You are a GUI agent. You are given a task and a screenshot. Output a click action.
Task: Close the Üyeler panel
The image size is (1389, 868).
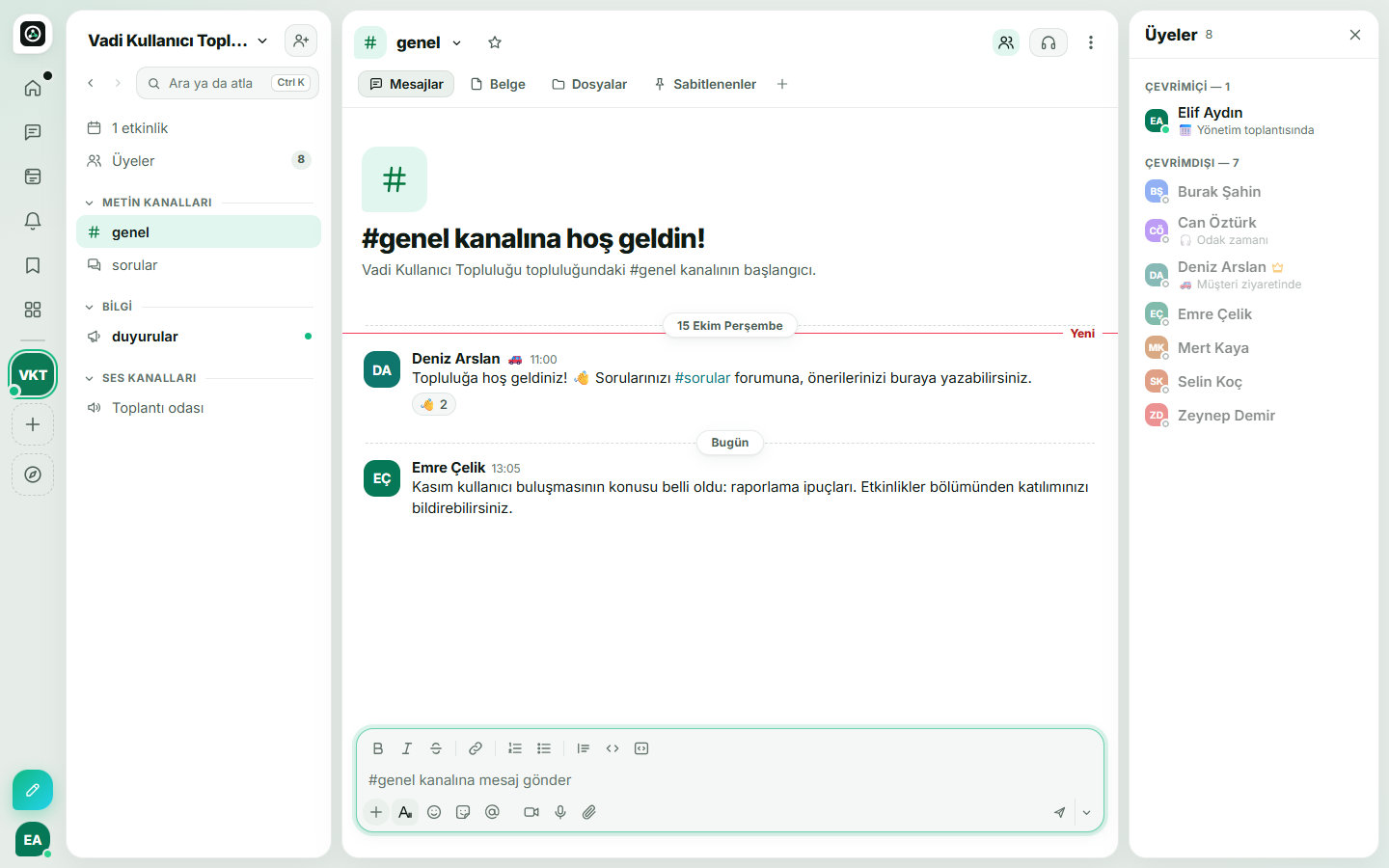(1355, 35)
